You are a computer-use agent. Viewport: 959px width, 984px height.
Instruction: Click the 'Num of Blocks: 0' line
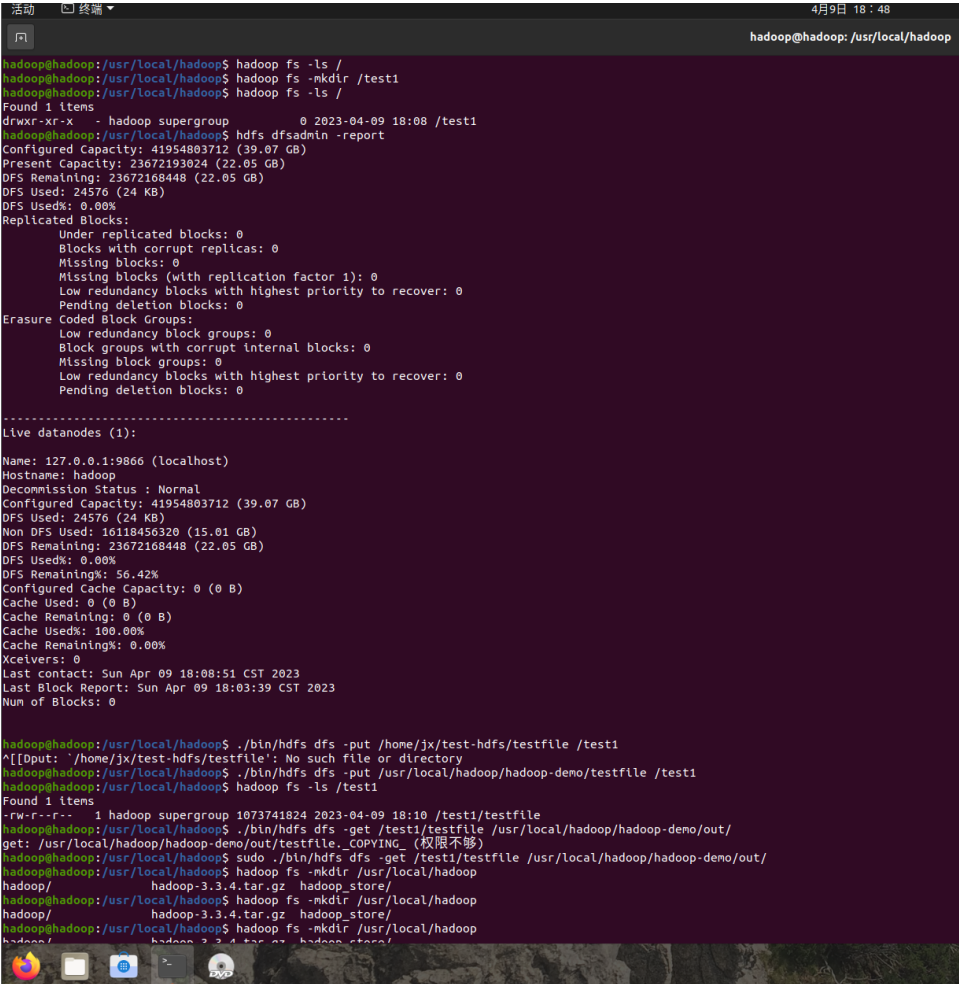tap(59, 702)
